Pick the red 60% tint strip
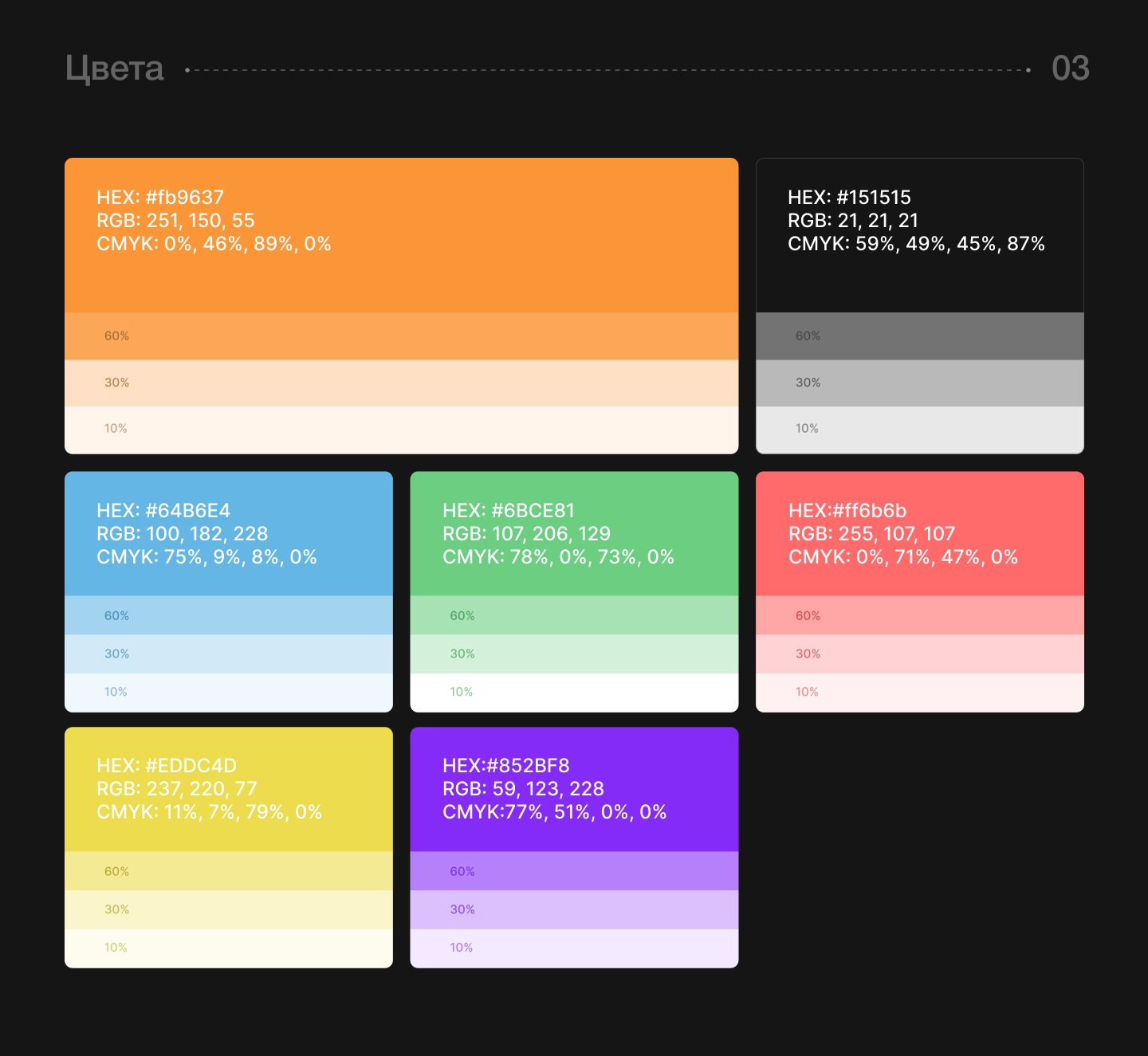Screen dimensions: 1148x1056 [919, 615]
